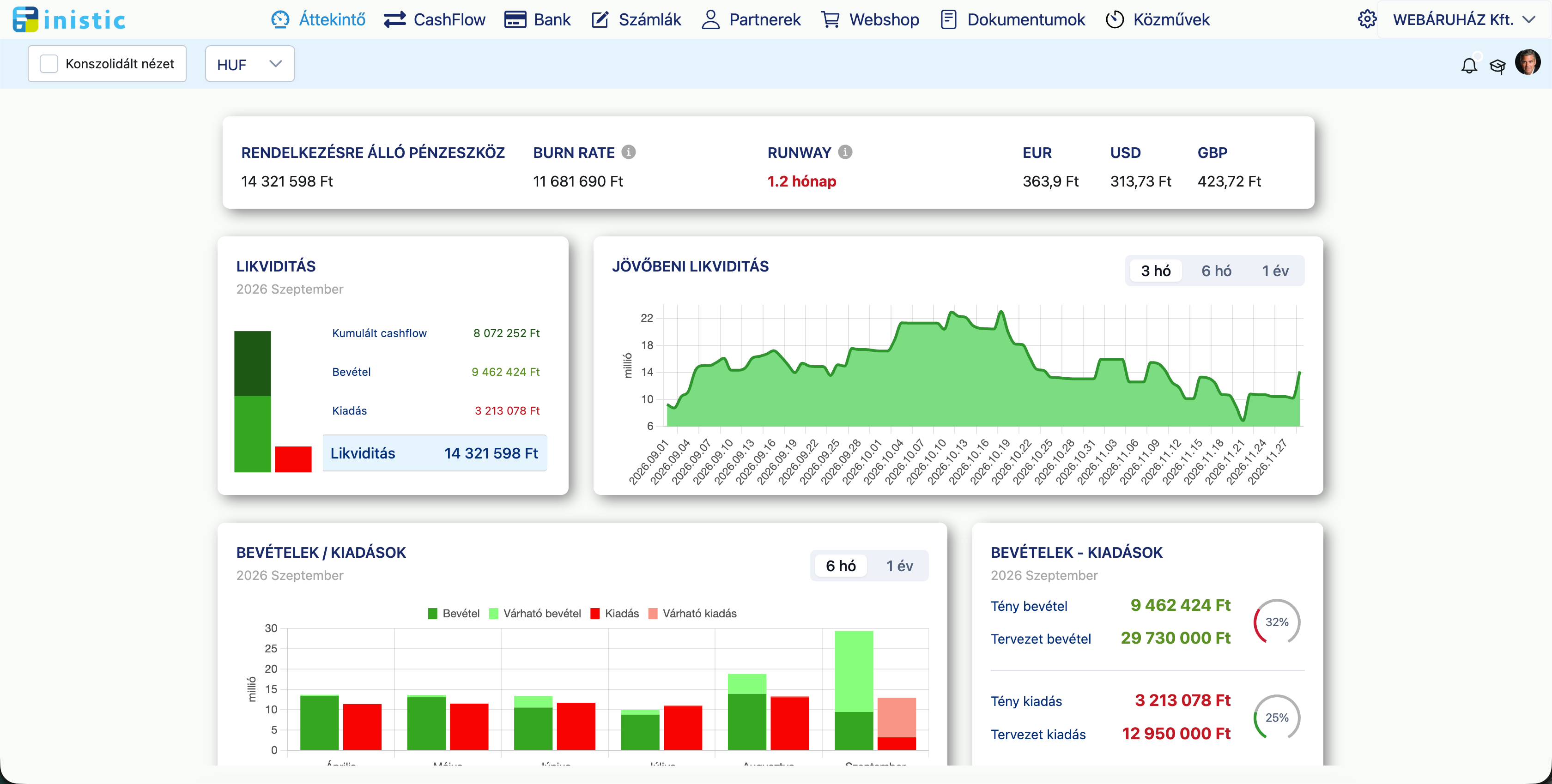This screenshot has height=784, width=1552.
Task: Click the Partnerek person icon
Action: (711, 20)
